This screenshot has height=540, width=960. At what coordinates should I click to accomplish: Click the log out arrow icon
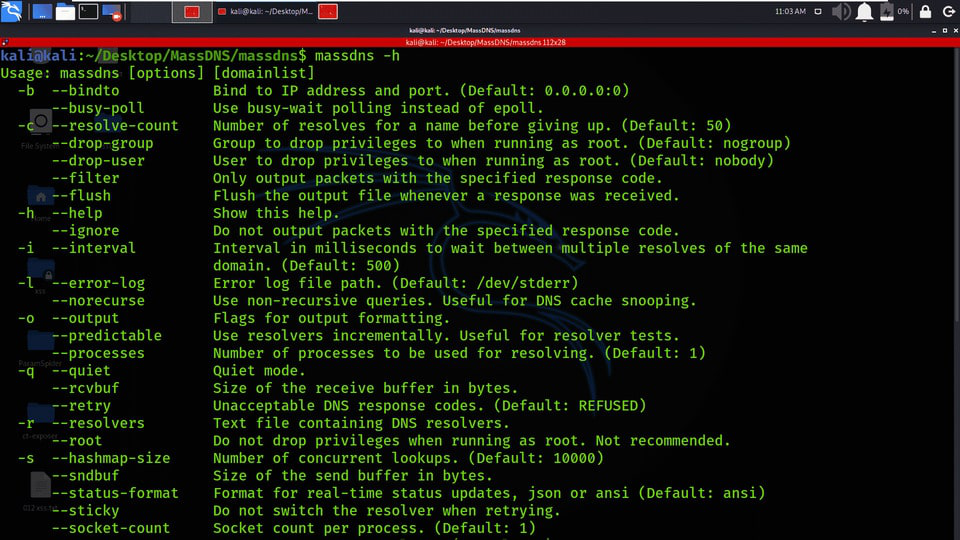point(948,12)
